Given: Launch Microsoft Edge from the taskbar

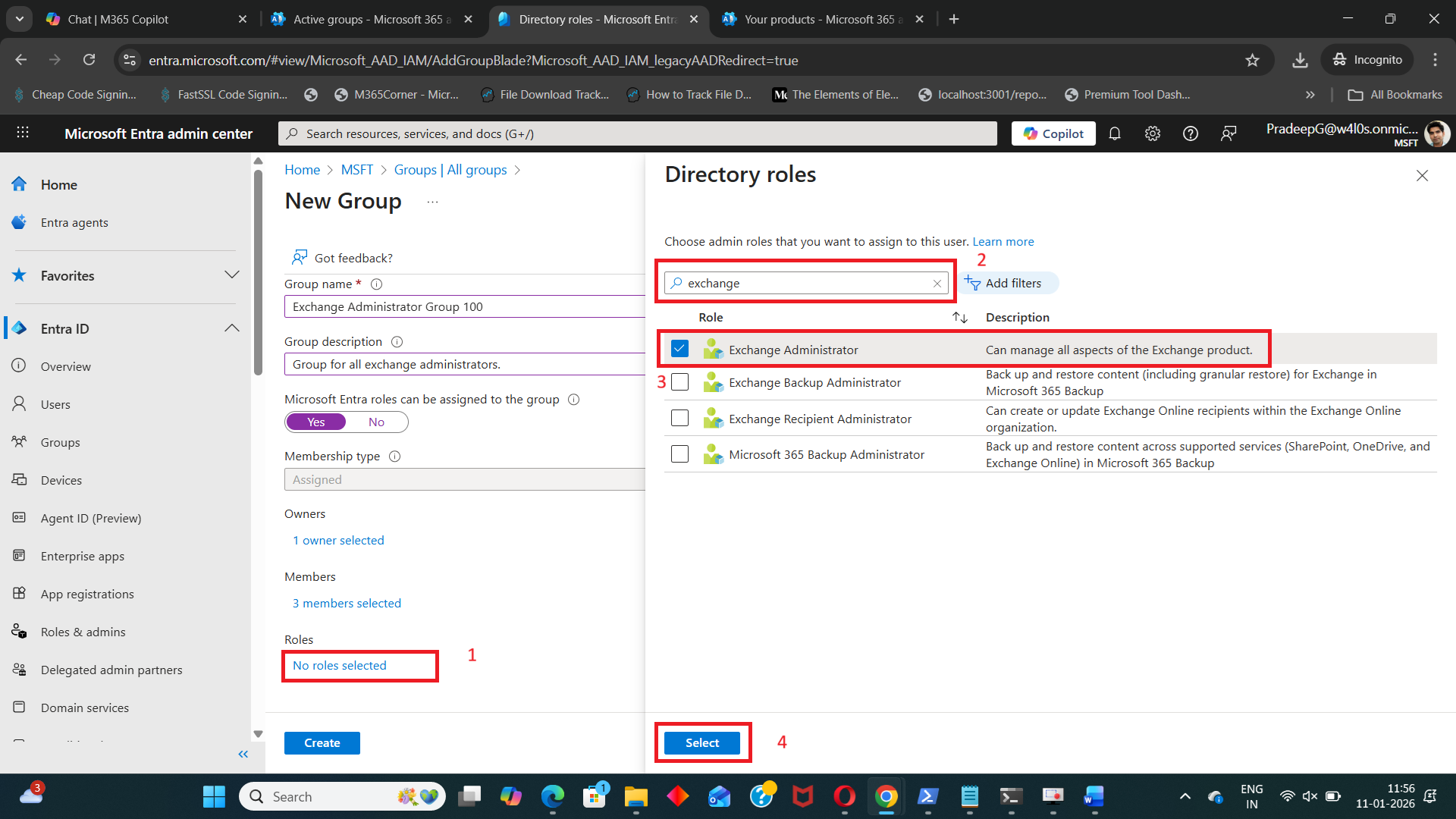Looking at the screenshot, I should (553, 796).
